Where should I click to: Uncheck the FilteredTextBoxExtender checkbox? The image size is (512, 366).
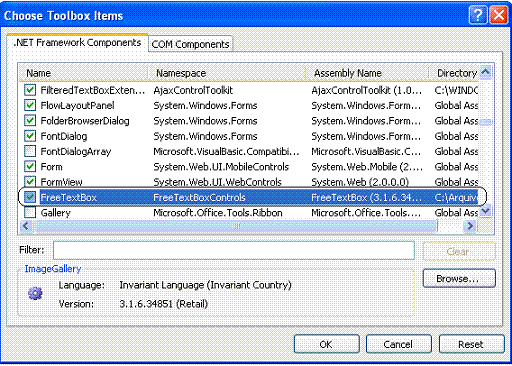(x=30, y=90)
